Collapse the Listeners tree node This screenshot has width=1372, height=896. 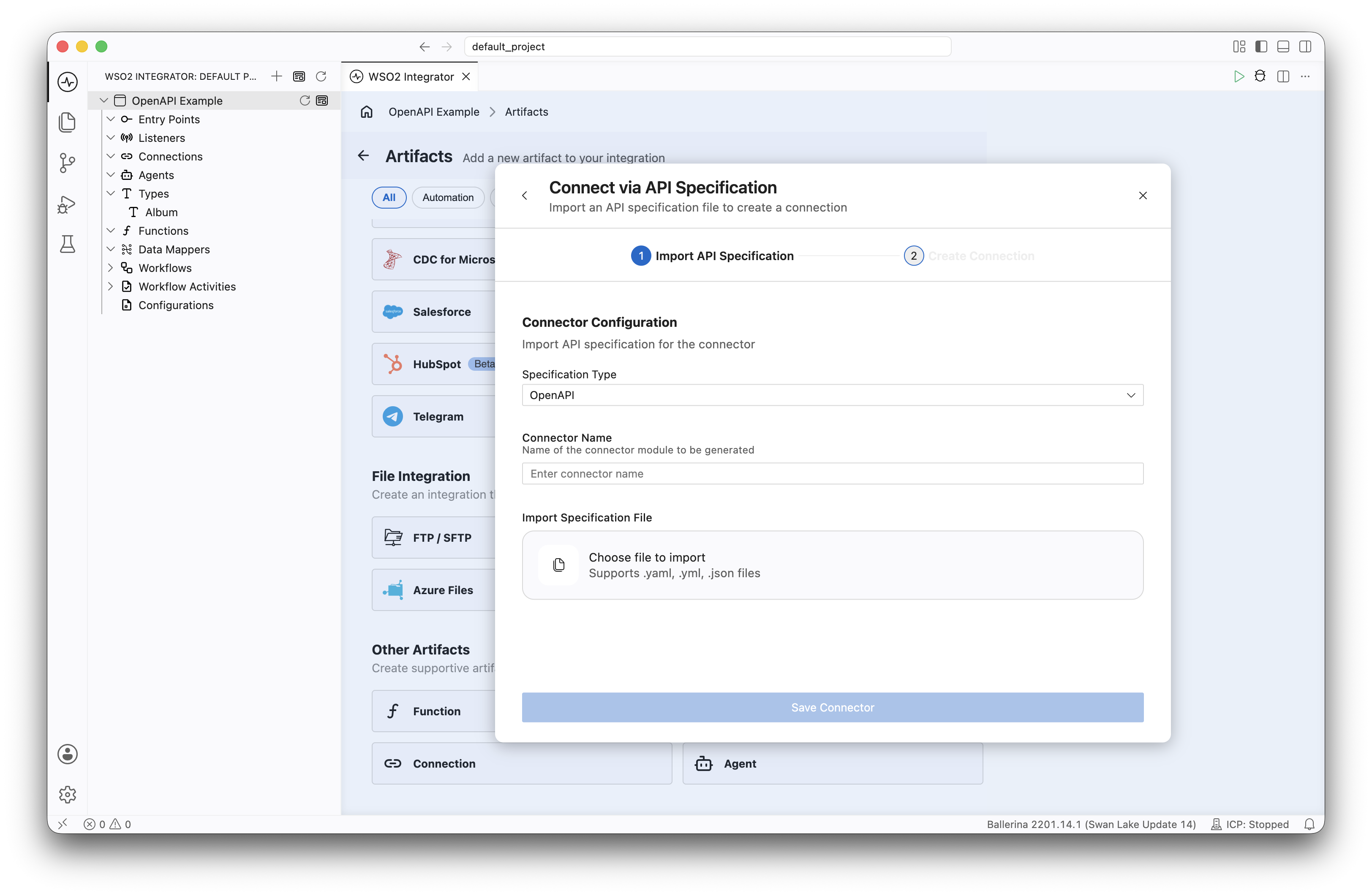point(111,138)
